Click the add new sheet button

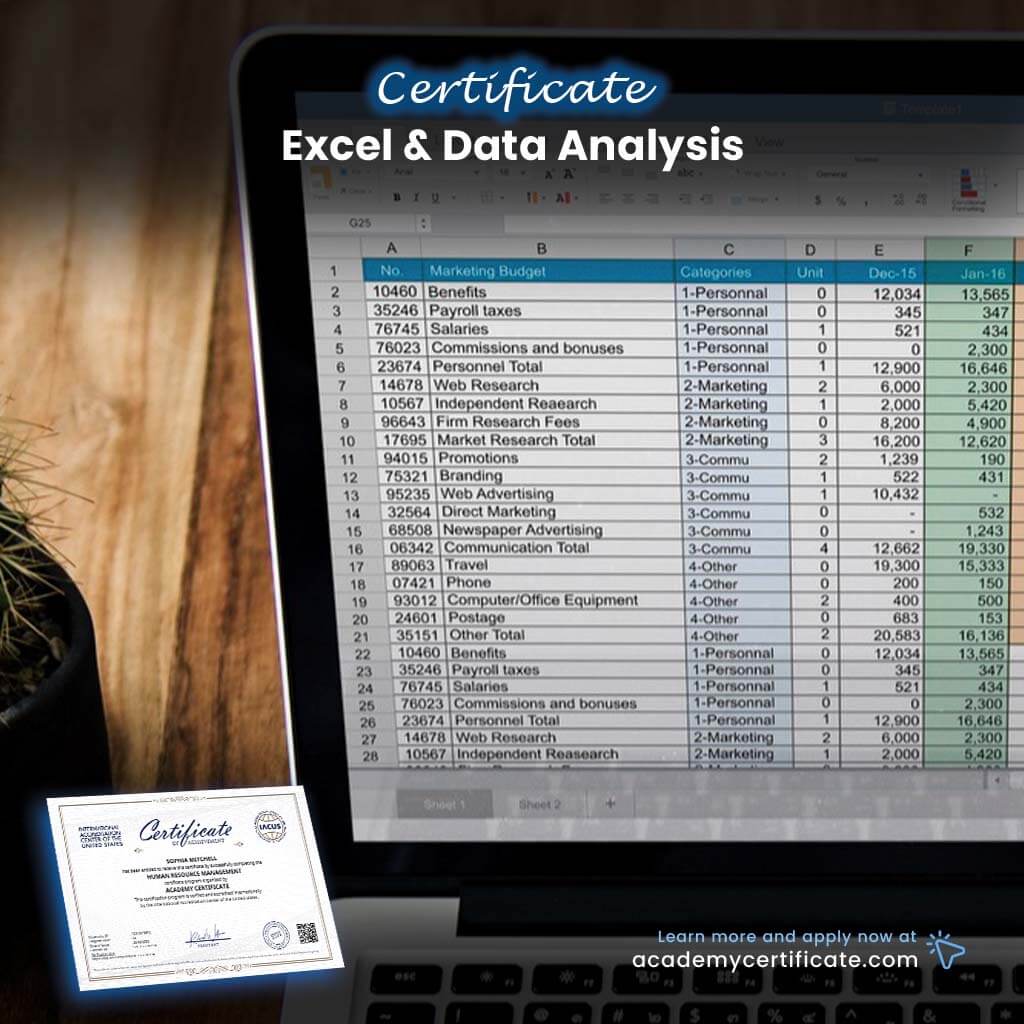[609, 803]
